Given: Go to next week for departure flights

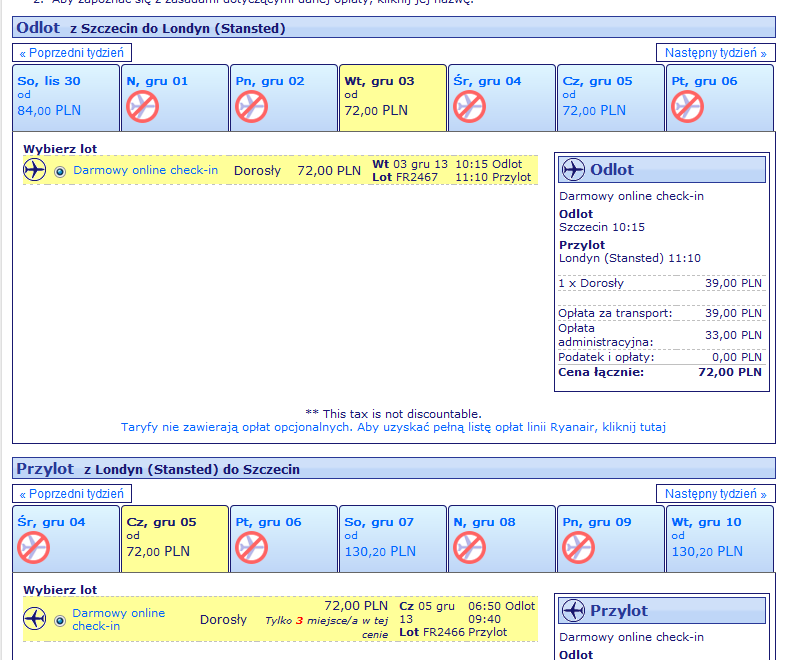Looking at the screenshot, I should click(x=715, y=53).
